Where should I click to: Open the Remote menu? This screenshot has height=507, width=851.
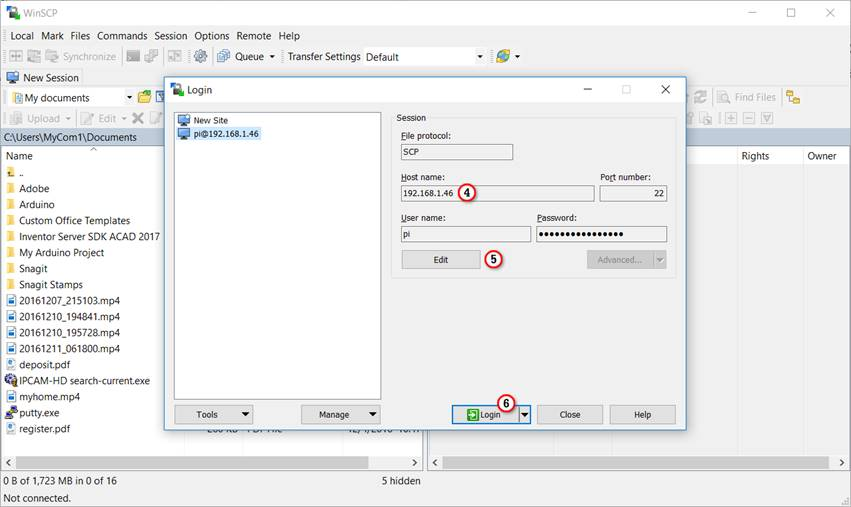coord(253,36)
